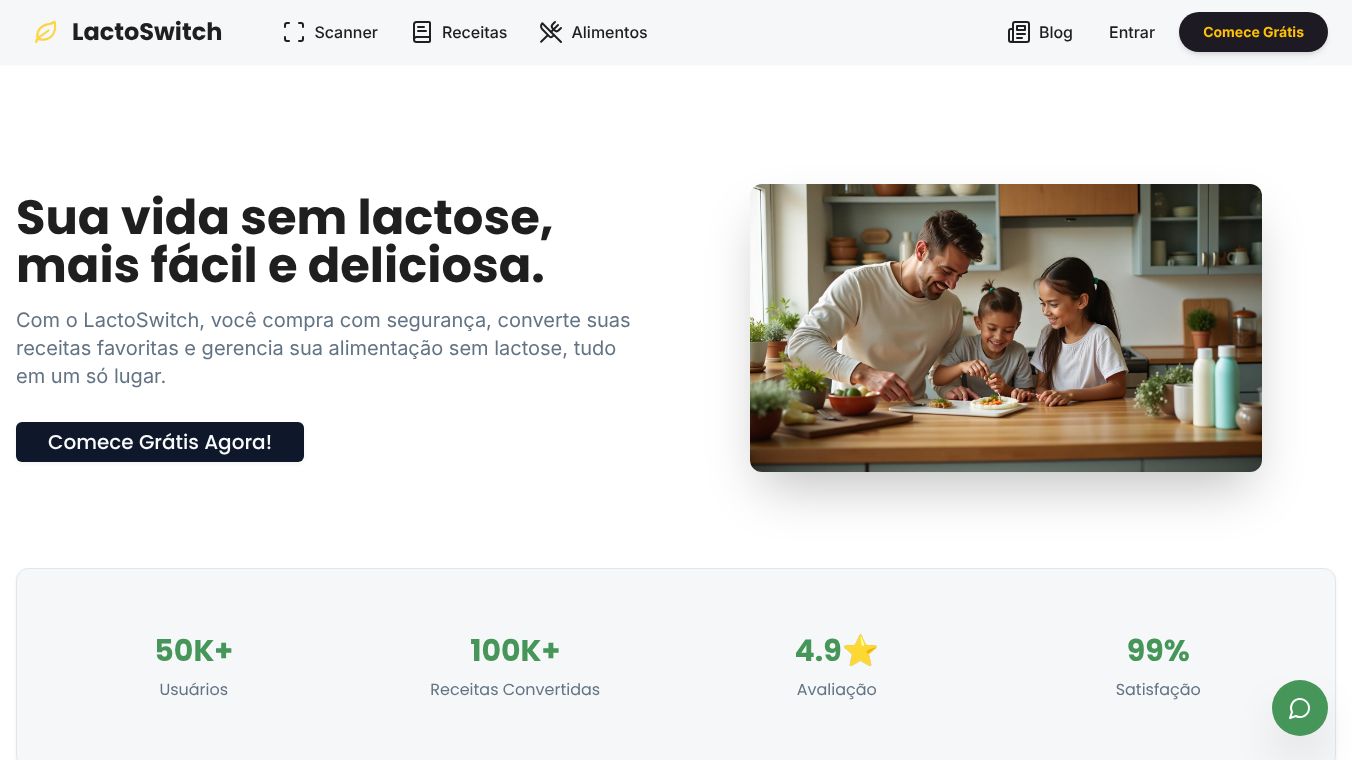The height and width of the screenshot is (760, 1352).
Task: Open the Alimentos section
Action: click(594, 32)
